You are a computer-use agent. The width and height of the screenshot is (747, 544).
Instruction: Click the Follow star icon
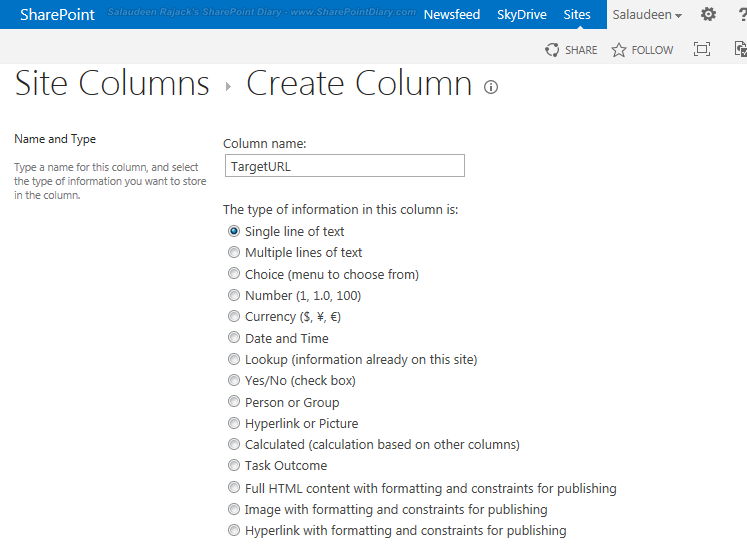(619, 50)
